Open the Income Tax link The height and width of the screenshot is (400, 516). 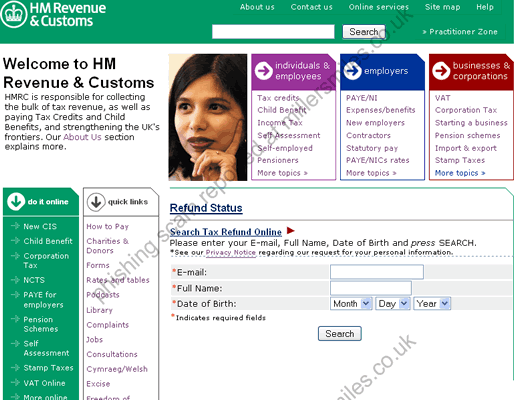[280, 123]
